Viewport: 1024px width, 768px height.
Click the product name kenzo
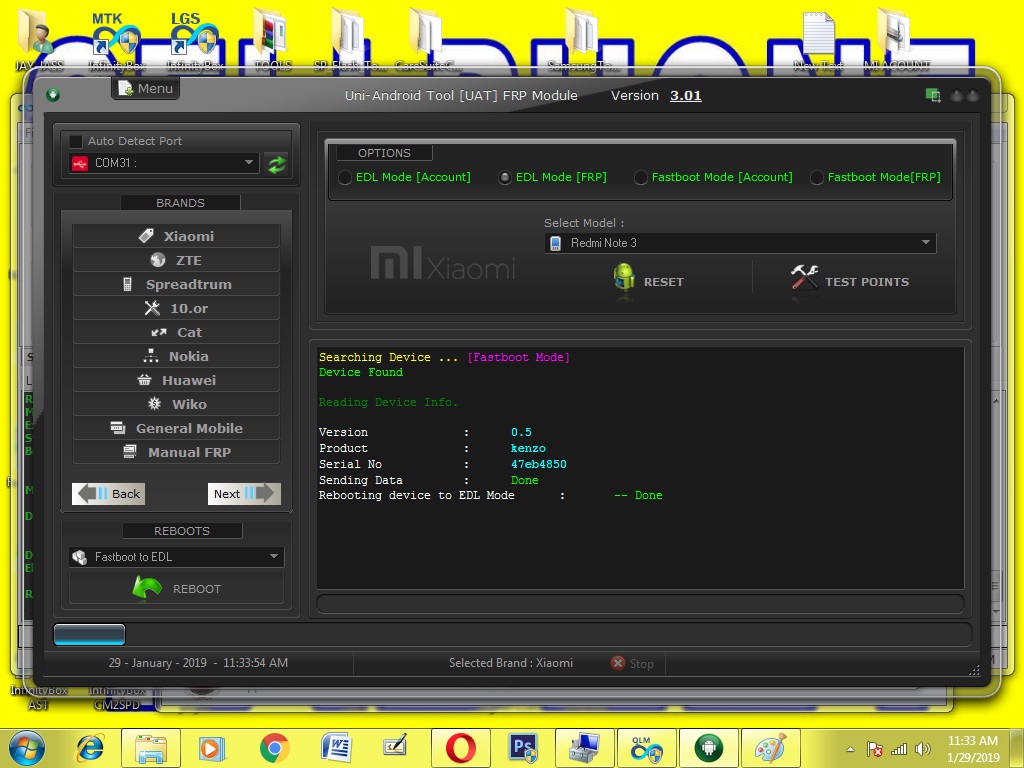click(x=528, y=448)
